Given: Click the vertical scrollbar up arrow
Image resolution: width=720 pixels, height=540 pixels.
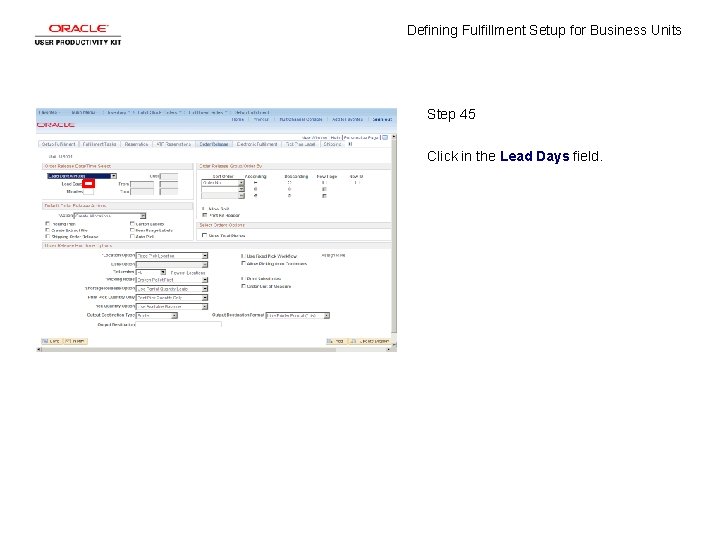Looking at the screenshot, I should click(394, 137).
